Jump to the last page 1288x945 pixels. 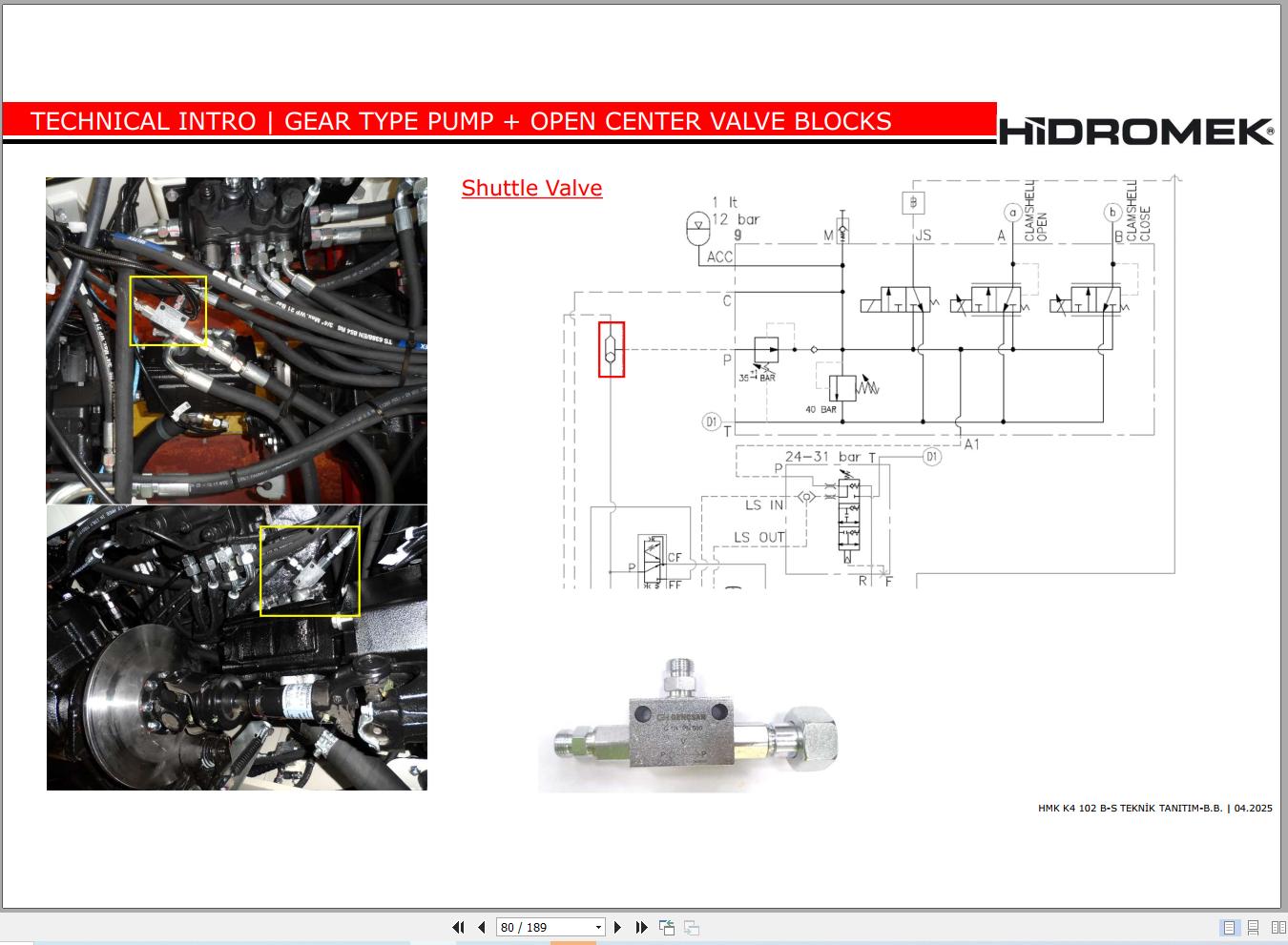coord(641,927)
